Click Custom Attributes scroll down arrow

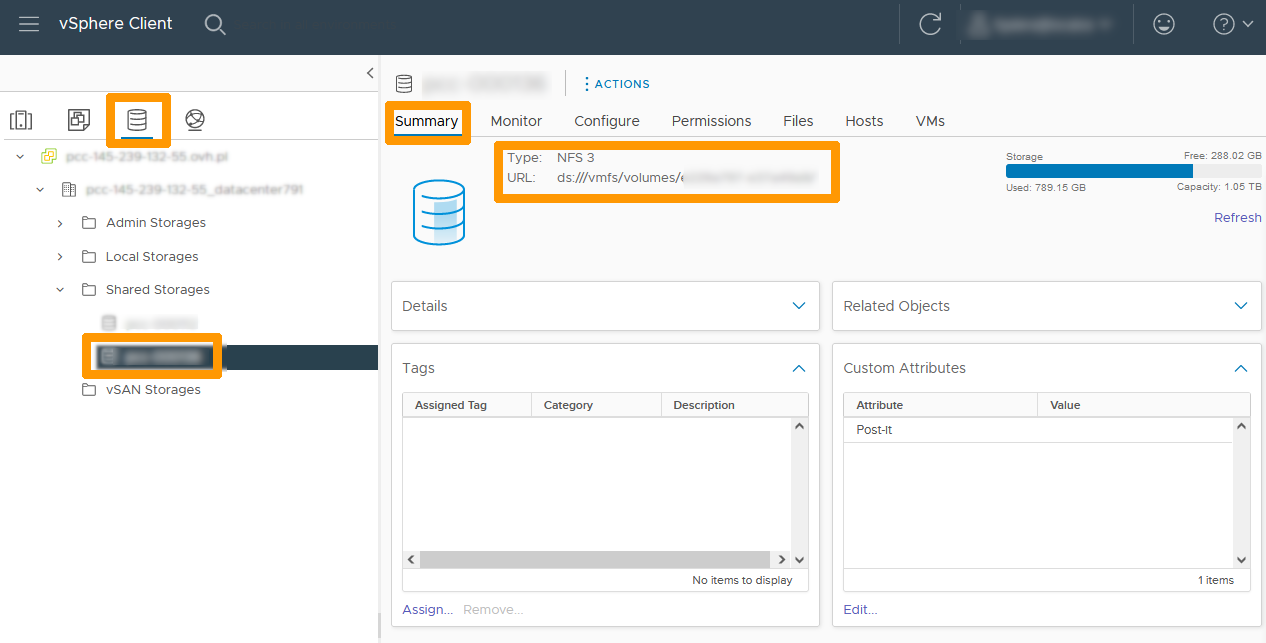click(1241, 560)
